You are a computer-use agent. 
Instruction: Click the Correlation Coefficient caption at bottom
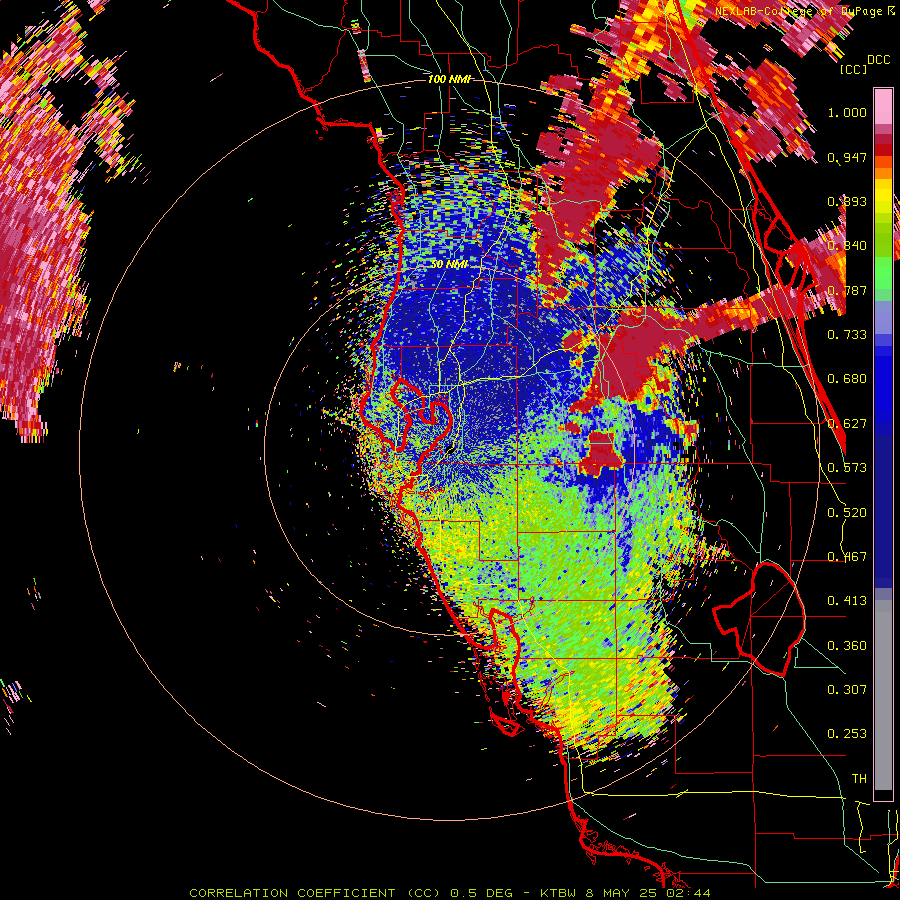tap(450, 893)
